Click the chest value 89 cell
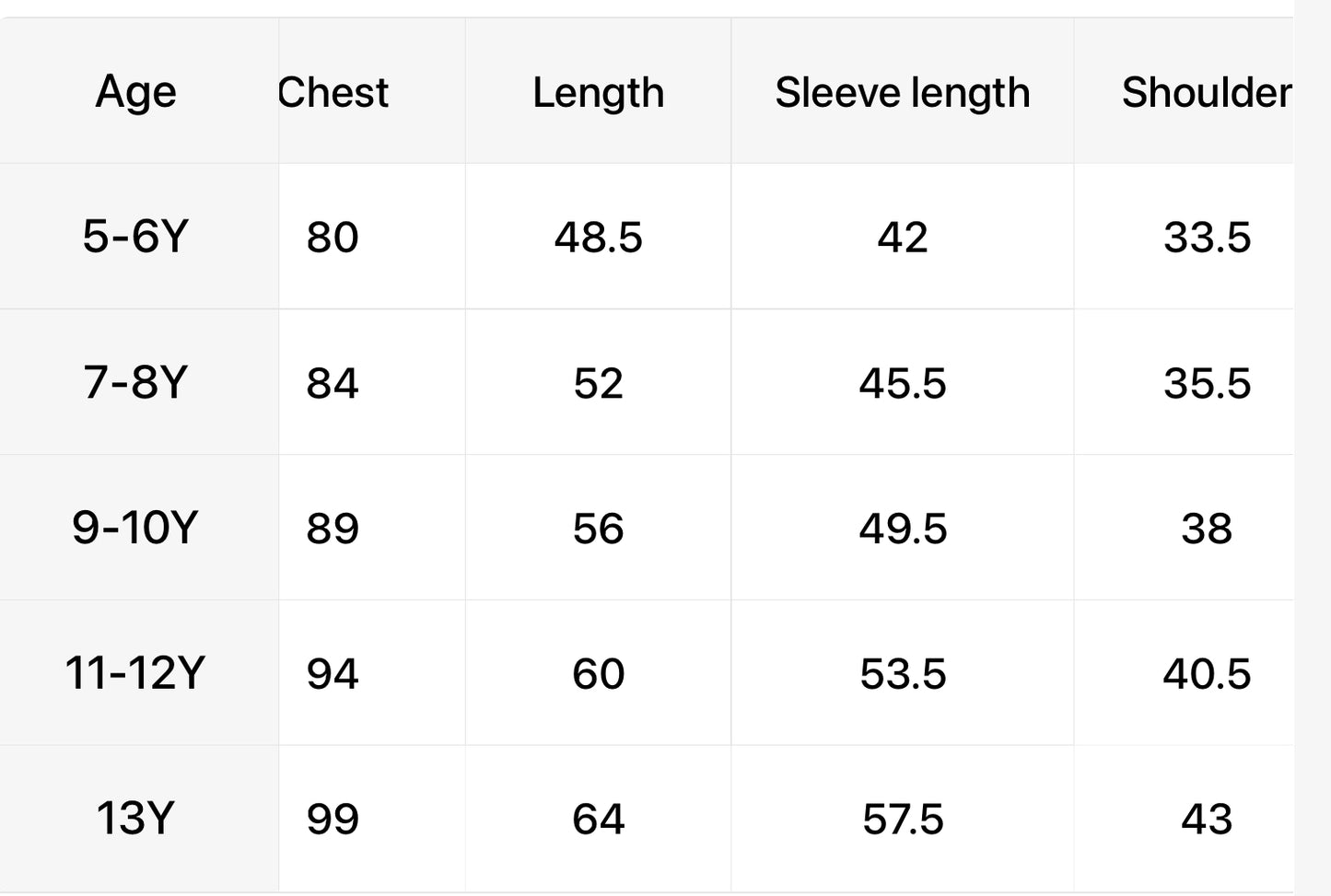 click(x=333, y=529)
